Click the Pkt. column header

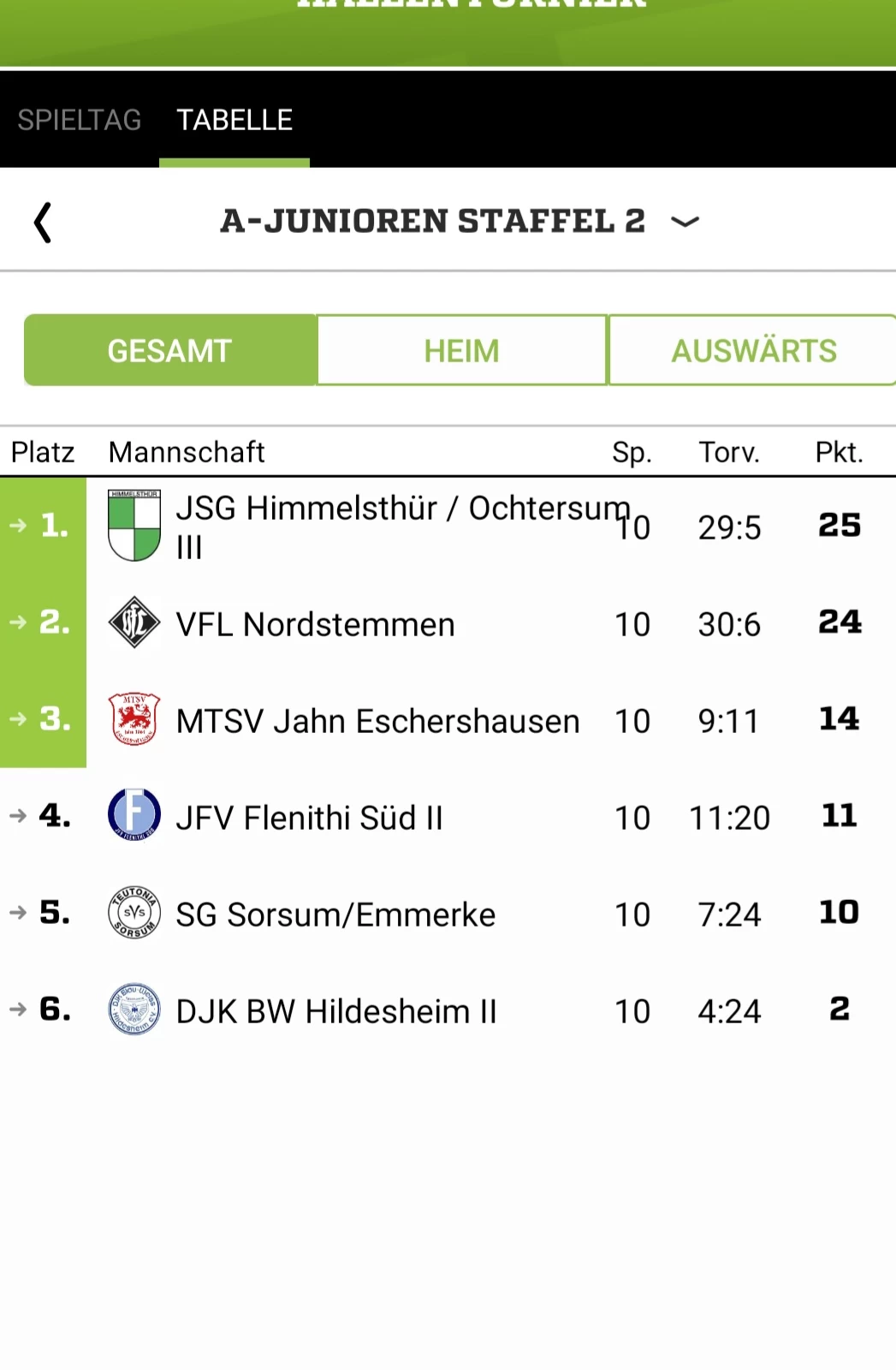click(839, 452)
